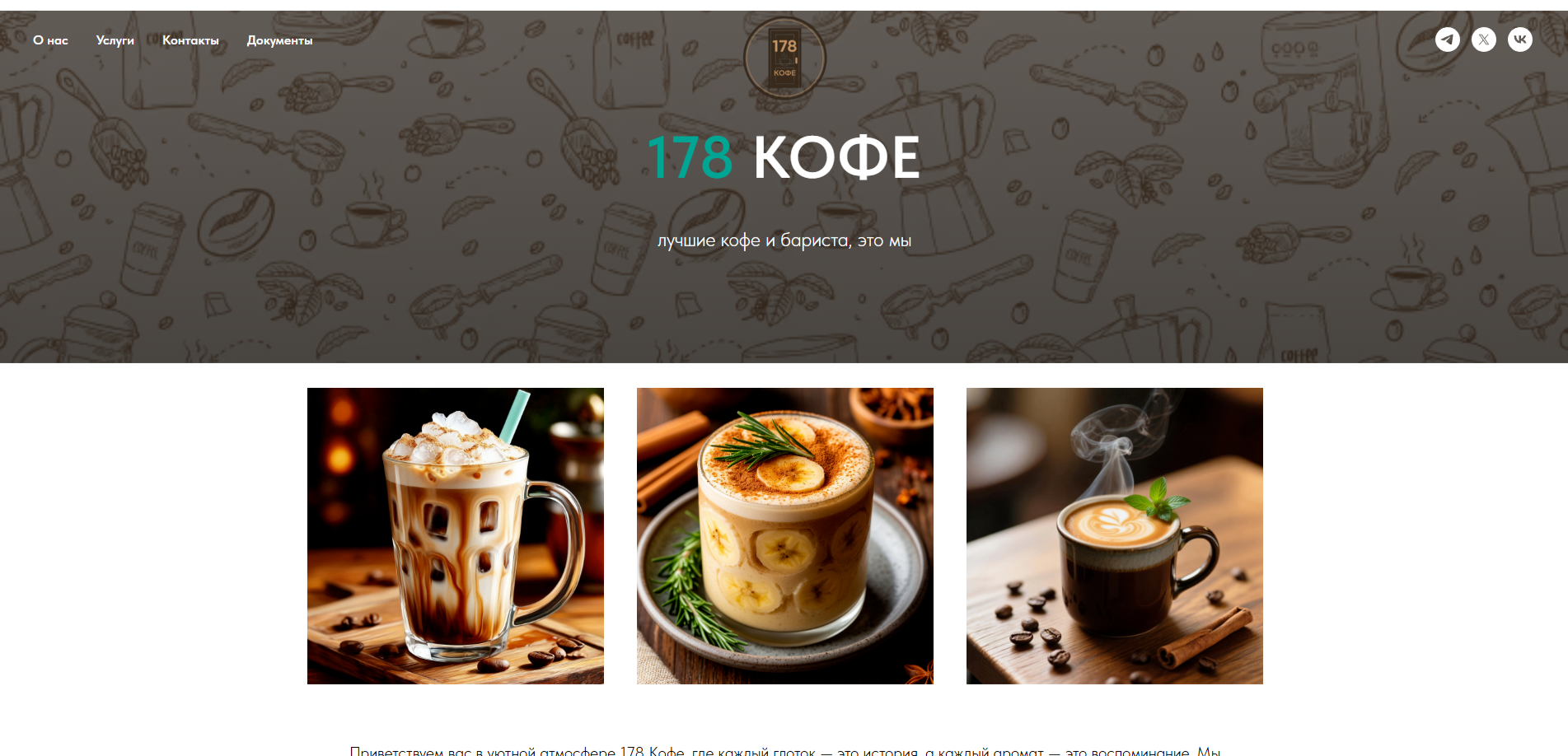Open the X (Twitter) social icon
Image resolution: width=1568 pixels, height=756 pixels.
(x=1483, y=40)
